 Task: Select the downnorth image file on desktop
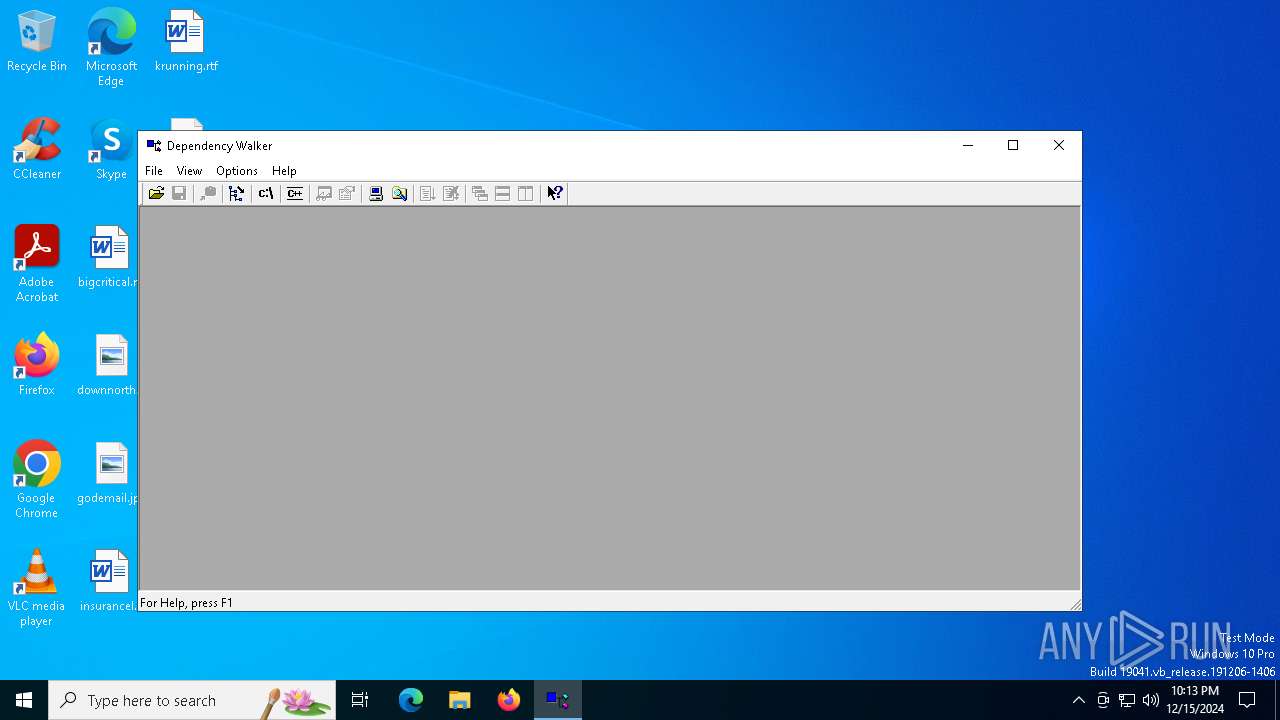pyautogui.click(x=108, y=365)
